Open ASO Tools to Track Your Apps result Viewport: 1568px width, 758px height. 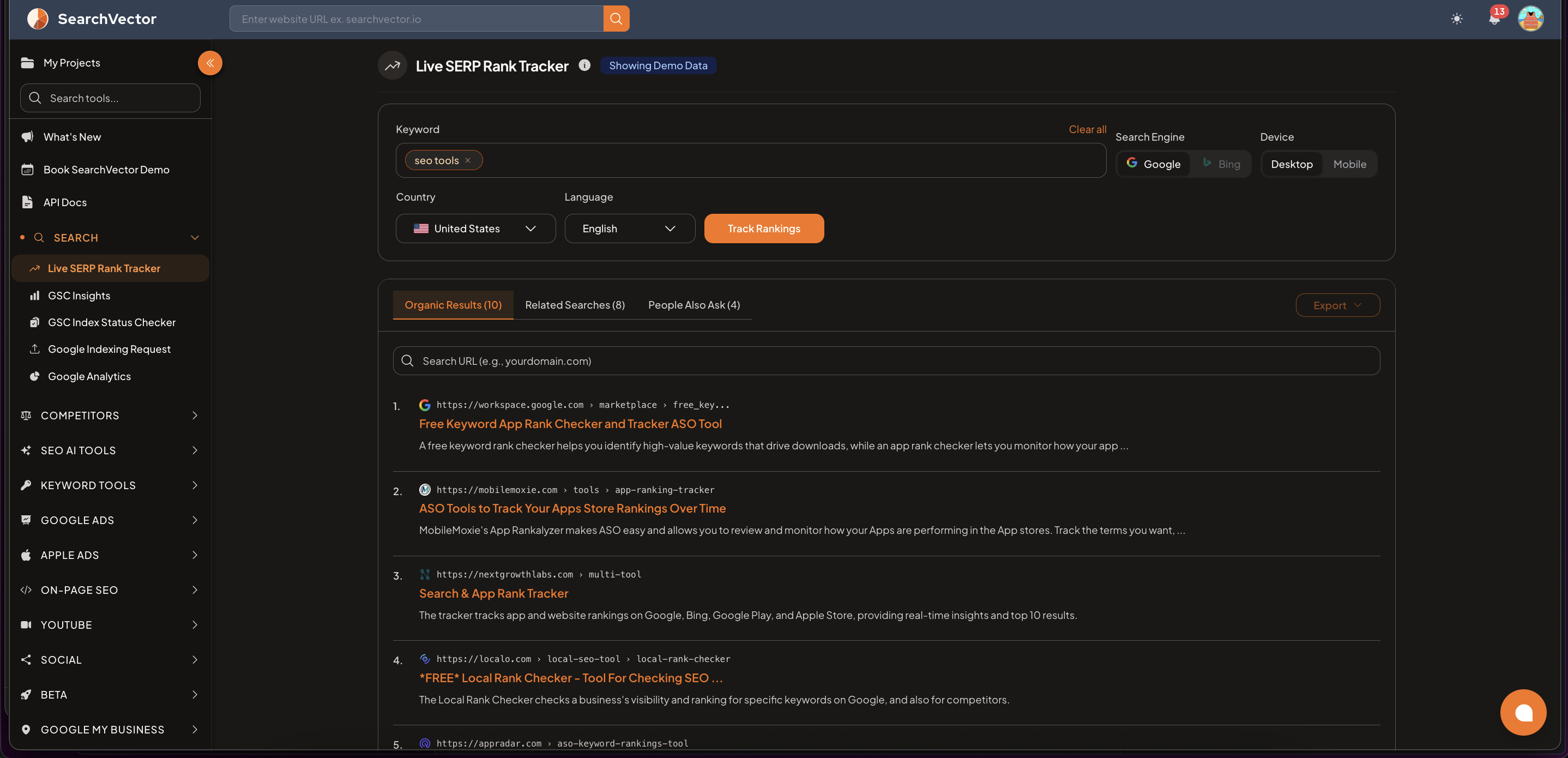[572, 508]
